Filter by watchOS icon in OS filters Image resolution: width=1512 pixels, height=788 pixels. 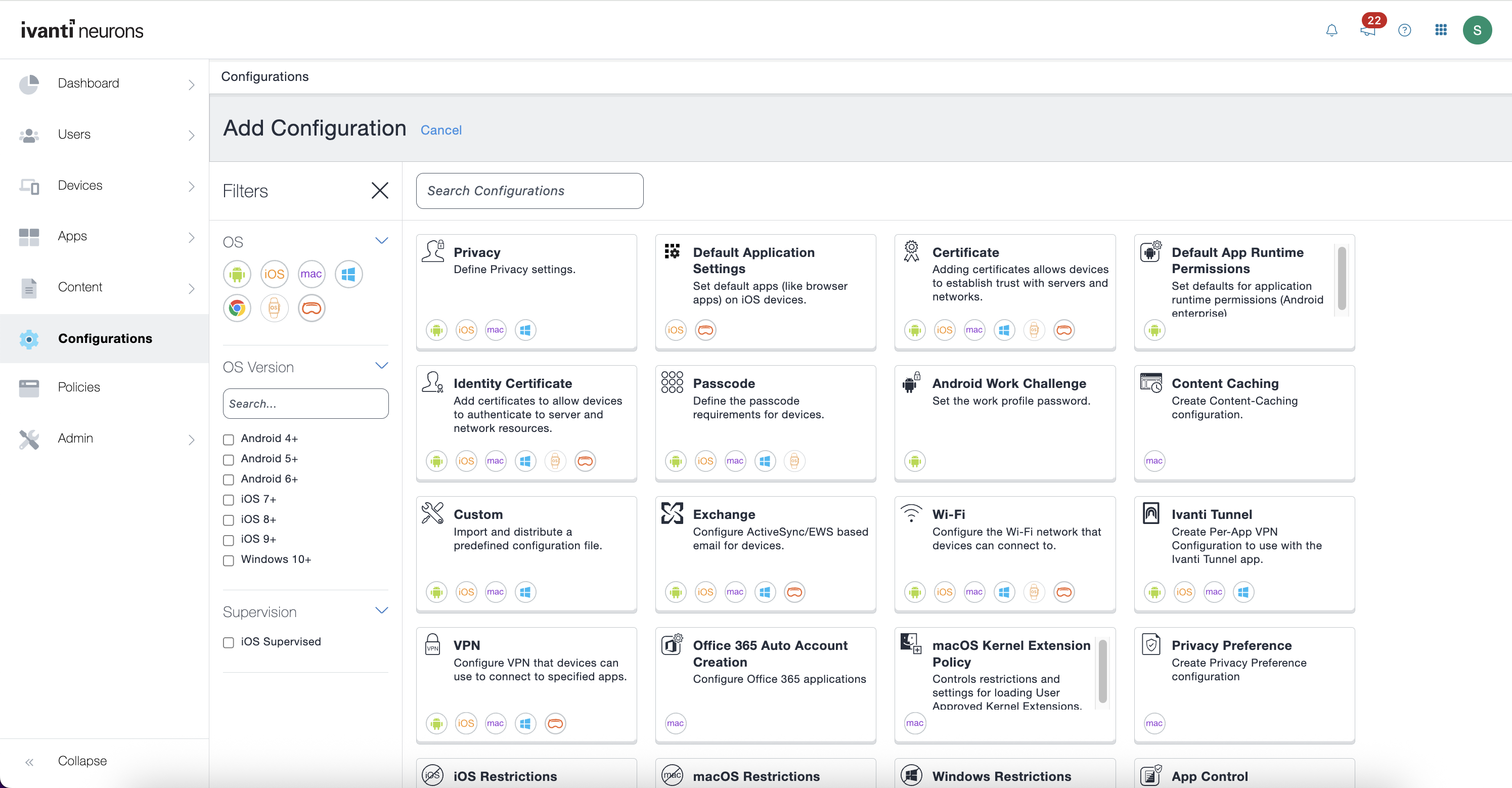tap(274, 308)
